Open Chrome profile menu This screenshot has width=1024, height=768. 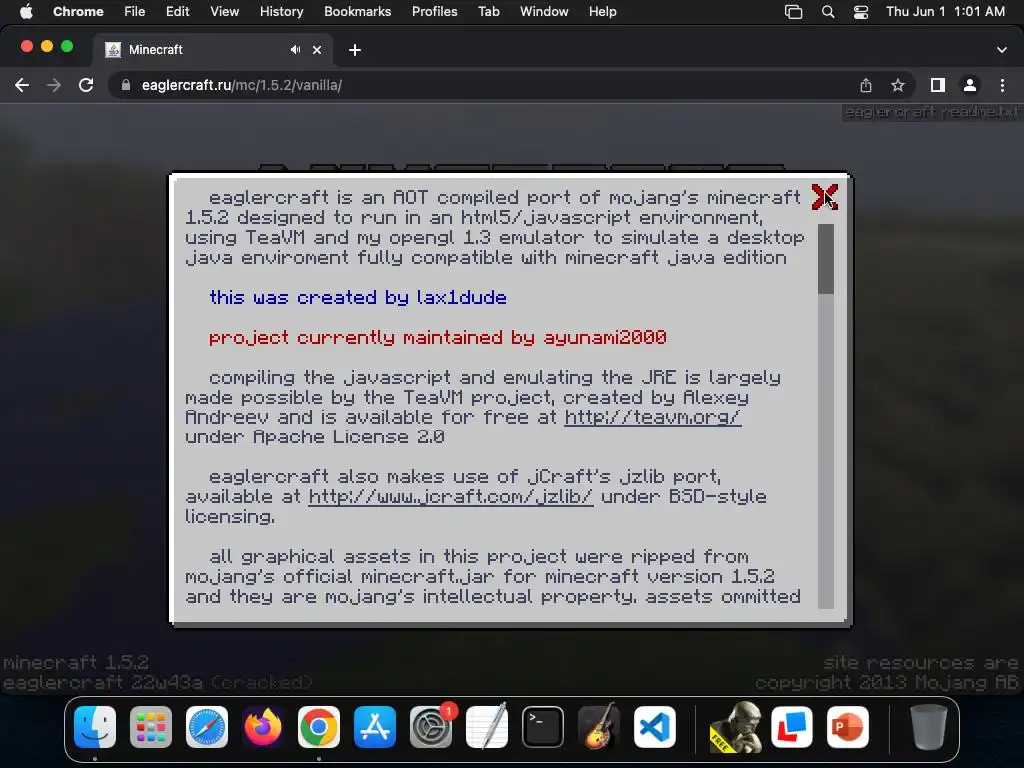(x=970, y=85)
